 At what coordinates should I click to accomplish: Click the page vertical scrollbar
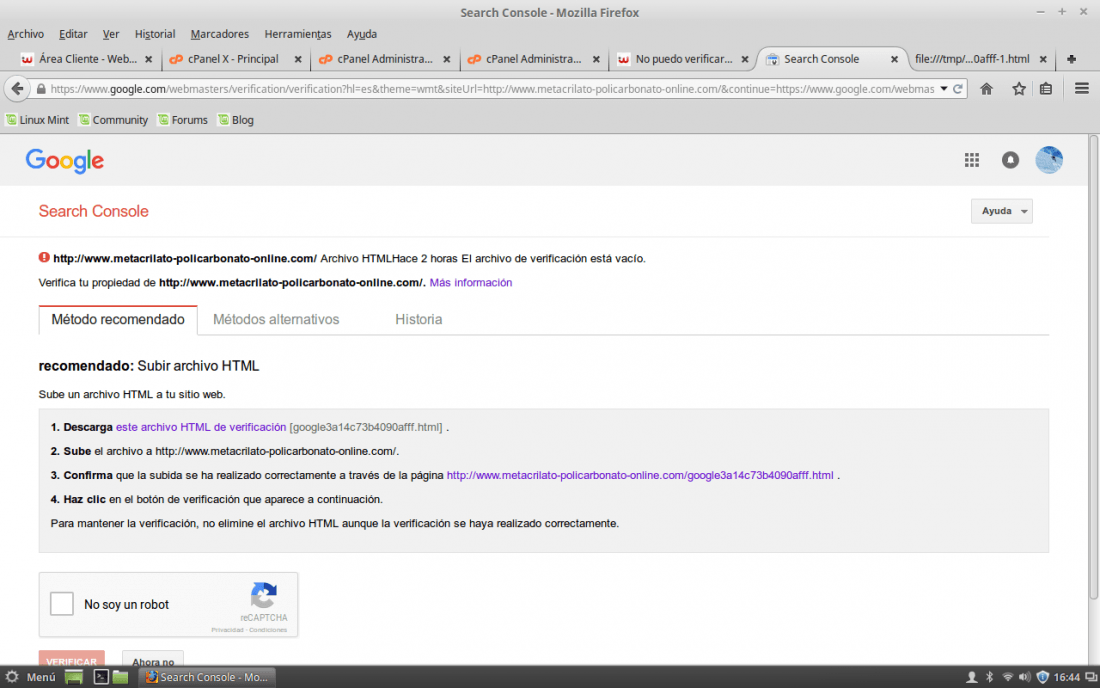(x=1094, y=368)
